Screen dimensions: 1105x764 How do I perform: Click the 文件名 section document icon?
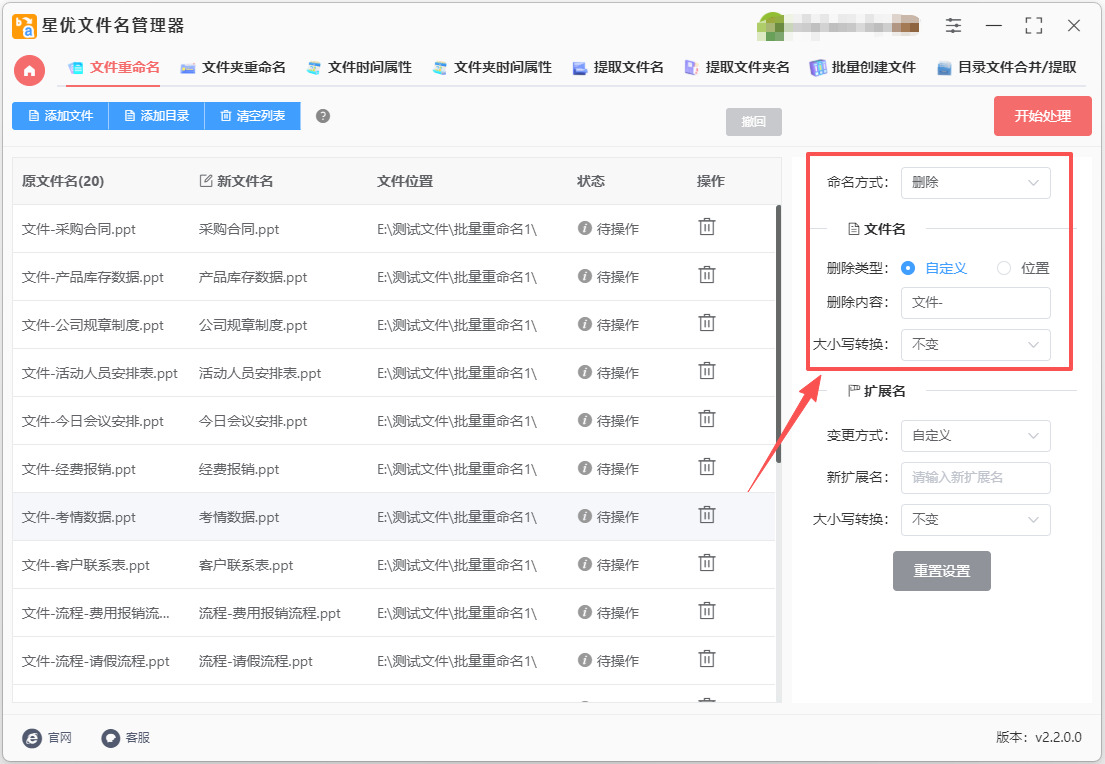click(x=853, y=229)
